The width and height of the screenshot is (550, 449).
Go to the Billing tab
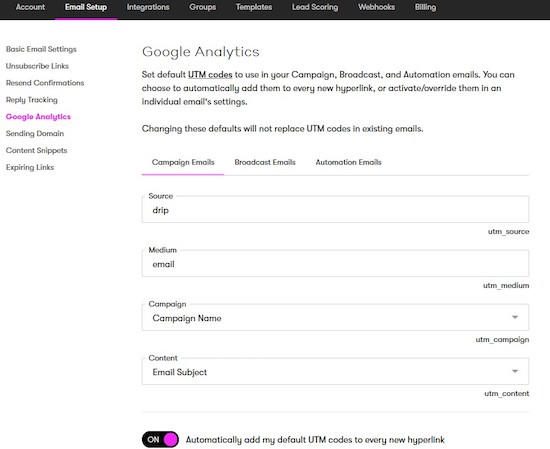[425, 7]
